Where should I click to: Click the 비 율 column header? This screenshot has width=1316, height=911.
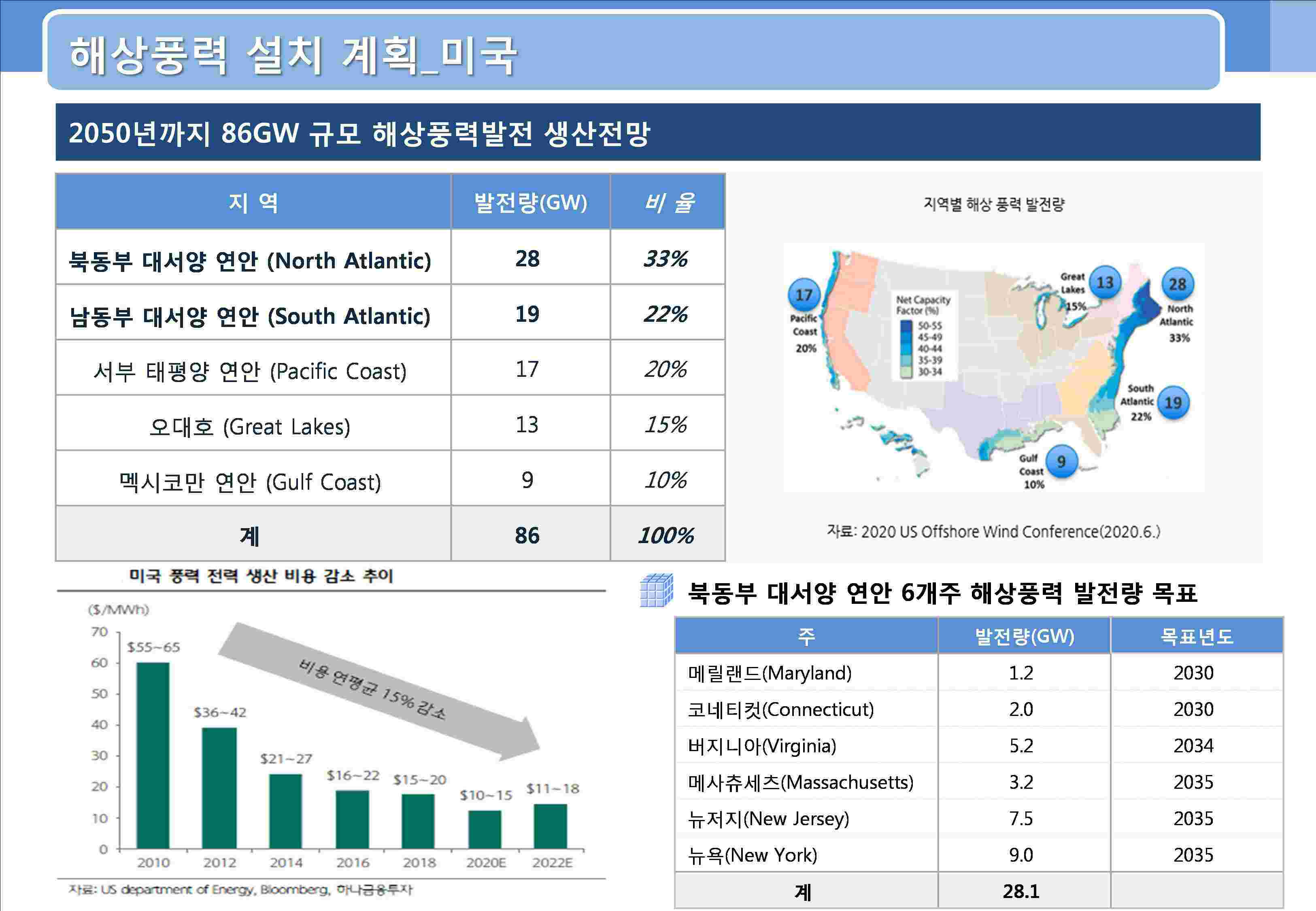coord(668,202)
